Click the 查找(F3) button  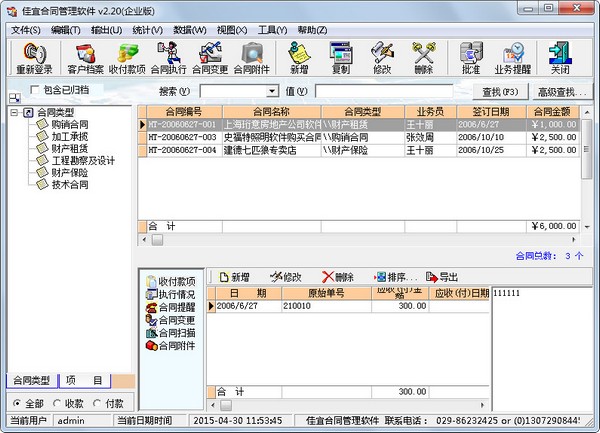(500, 92)
